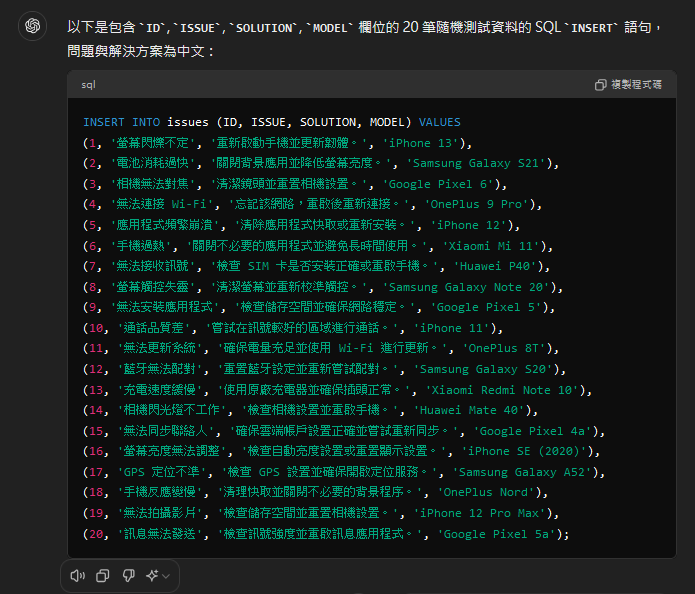Click 'Google Pixel 6' in row 3
Image resolution: width=695 pixels, height=594 pixels.
click(438, 184)
